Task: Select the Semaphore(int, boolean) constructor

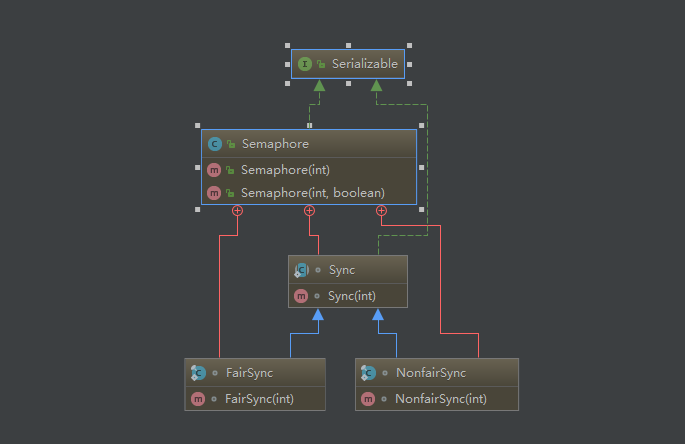Action: [312, 193]
